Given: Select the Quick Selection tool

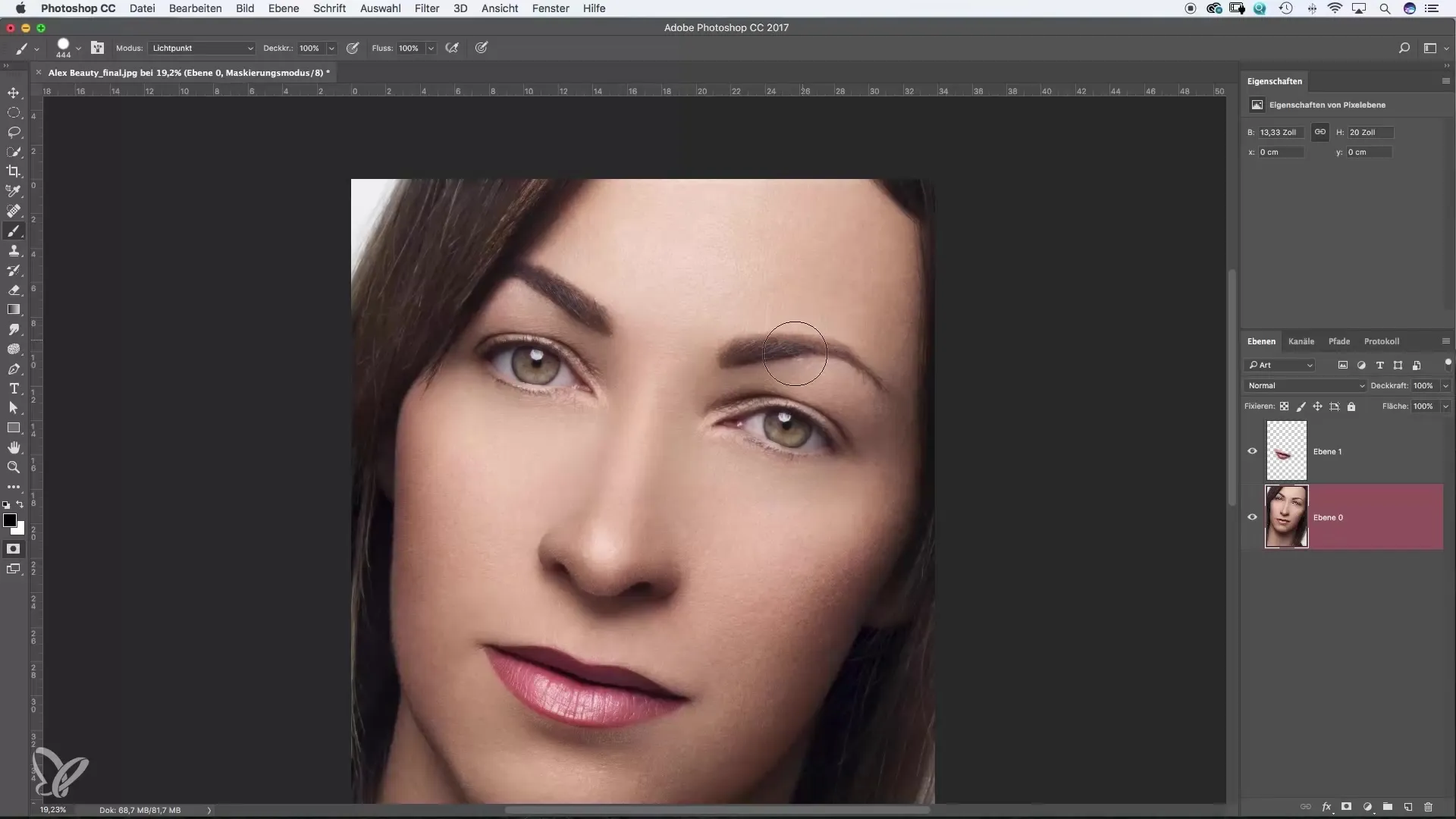Looking at the screenshot, I should (x=14, y=152).
